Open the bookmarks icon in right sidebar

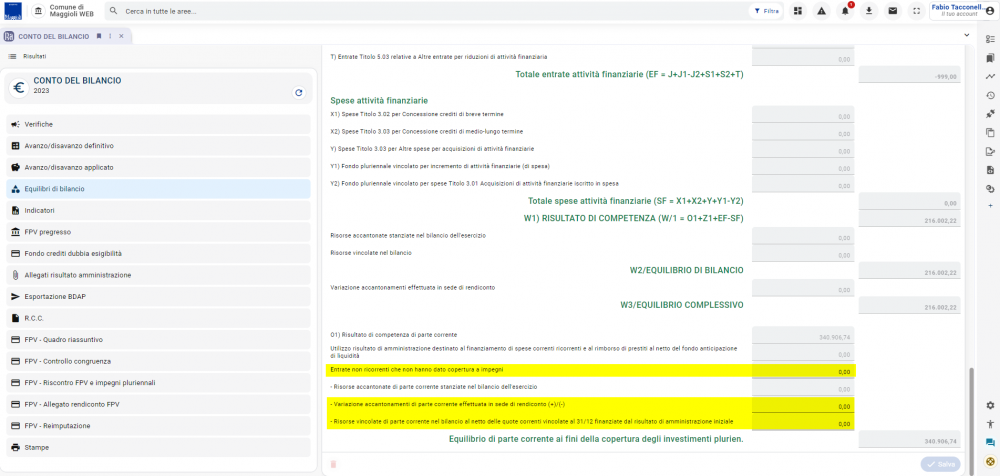990,58
